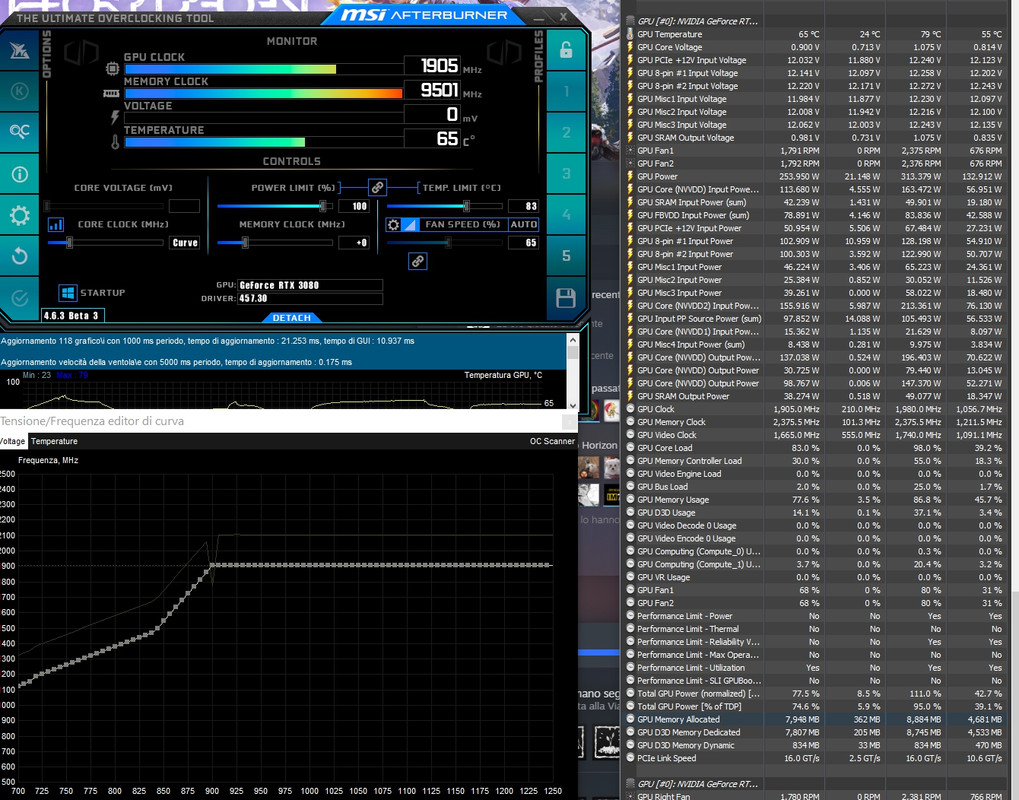Image resolution: width=1019 pixels, height=800 pixels.
Task: Select profile slot 2
Action: pos(566,133)
